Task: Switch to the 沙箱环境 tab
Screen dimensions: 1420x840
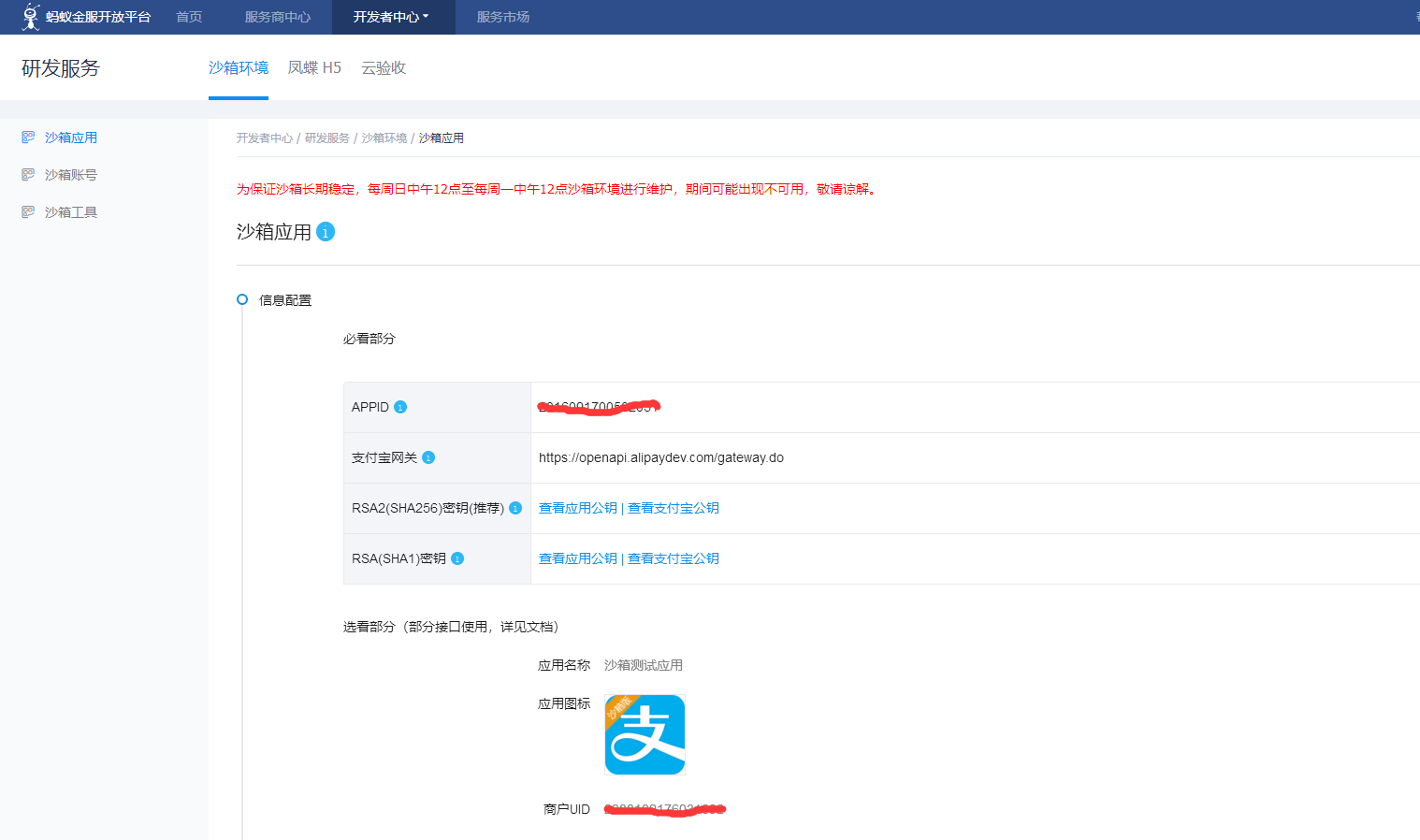Action: click(239, 67)
